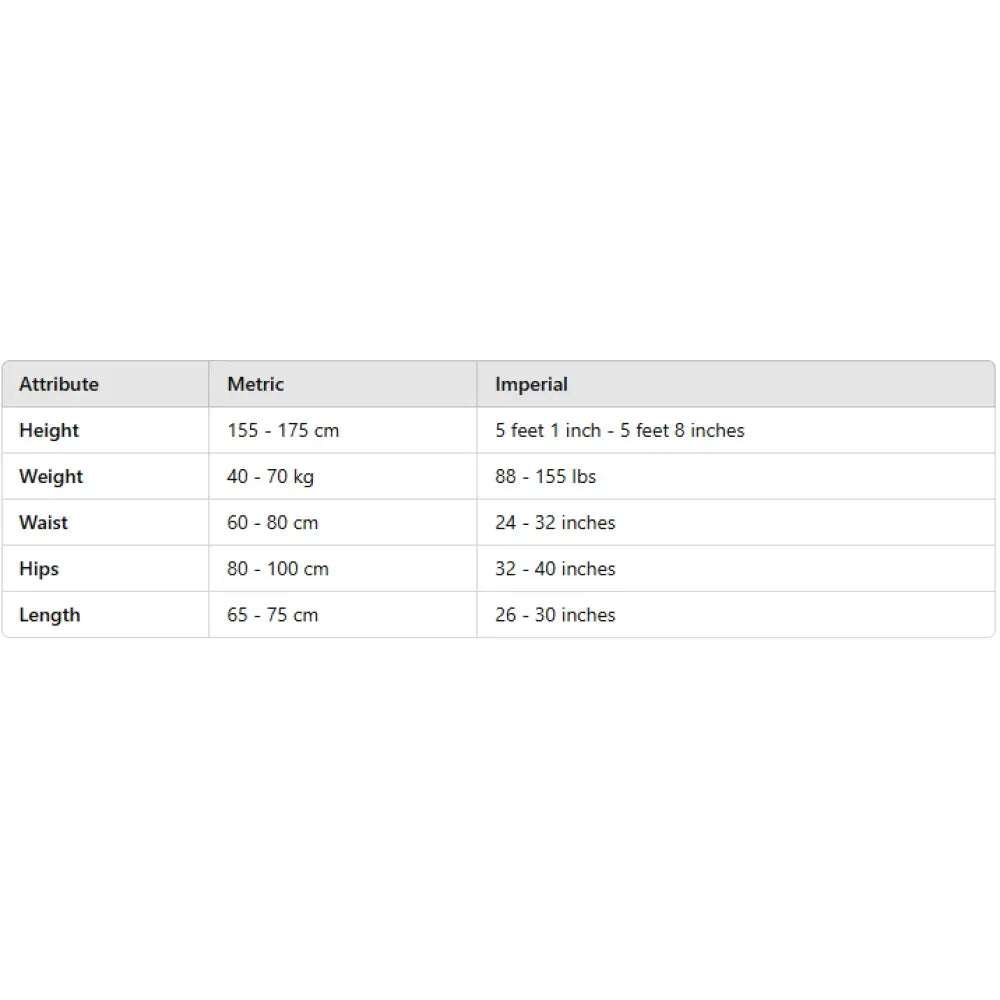
Task: Select the Hips row label
Action: pyautogui.click(x=39, y=569)
